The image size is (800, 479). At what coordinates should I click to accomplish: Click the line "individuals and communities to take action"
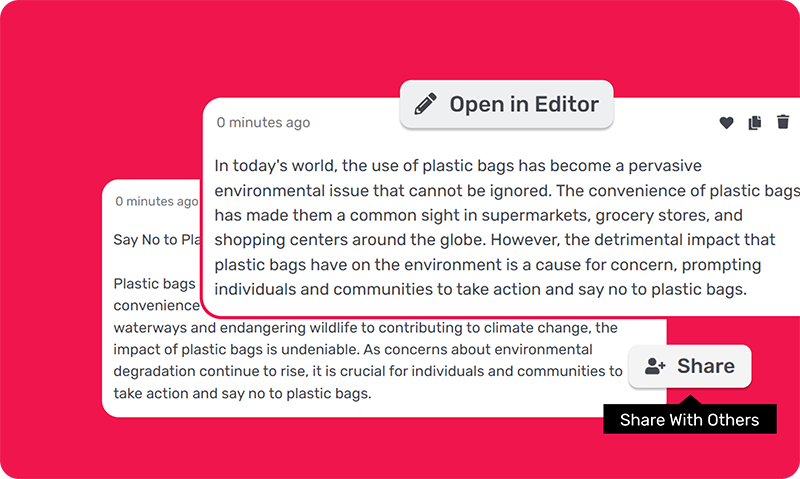click(x=480, y=290)
